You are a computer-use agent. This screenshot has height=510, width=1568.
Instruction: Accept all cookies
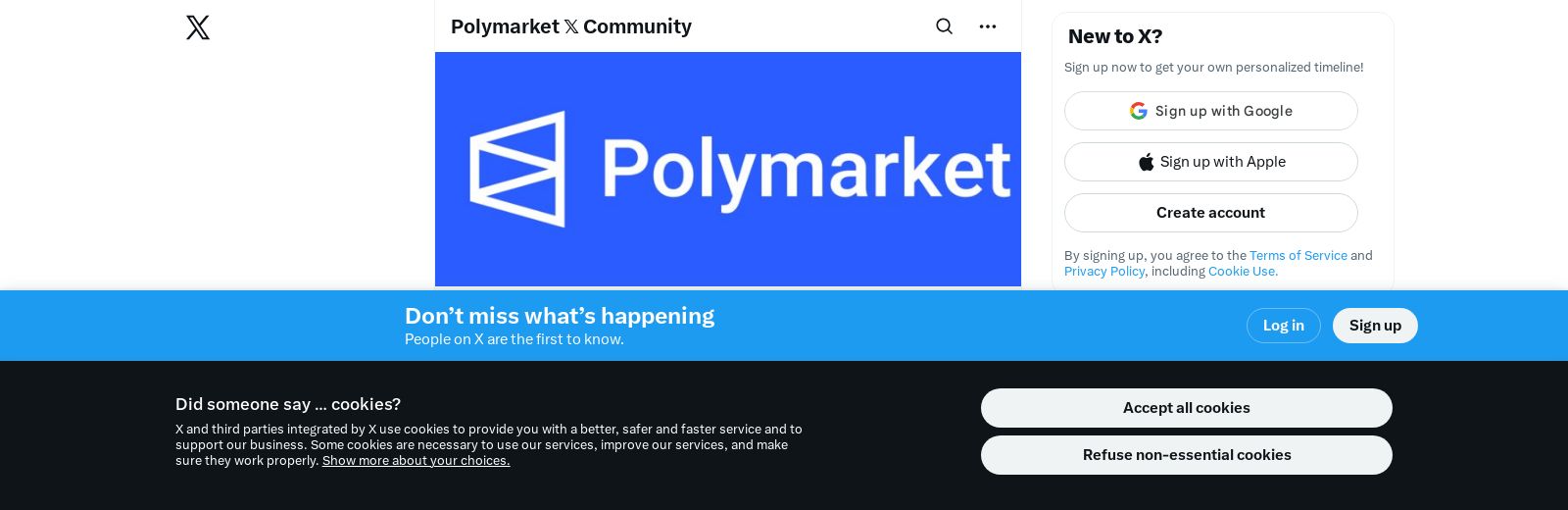click(x=1186, y=408)
